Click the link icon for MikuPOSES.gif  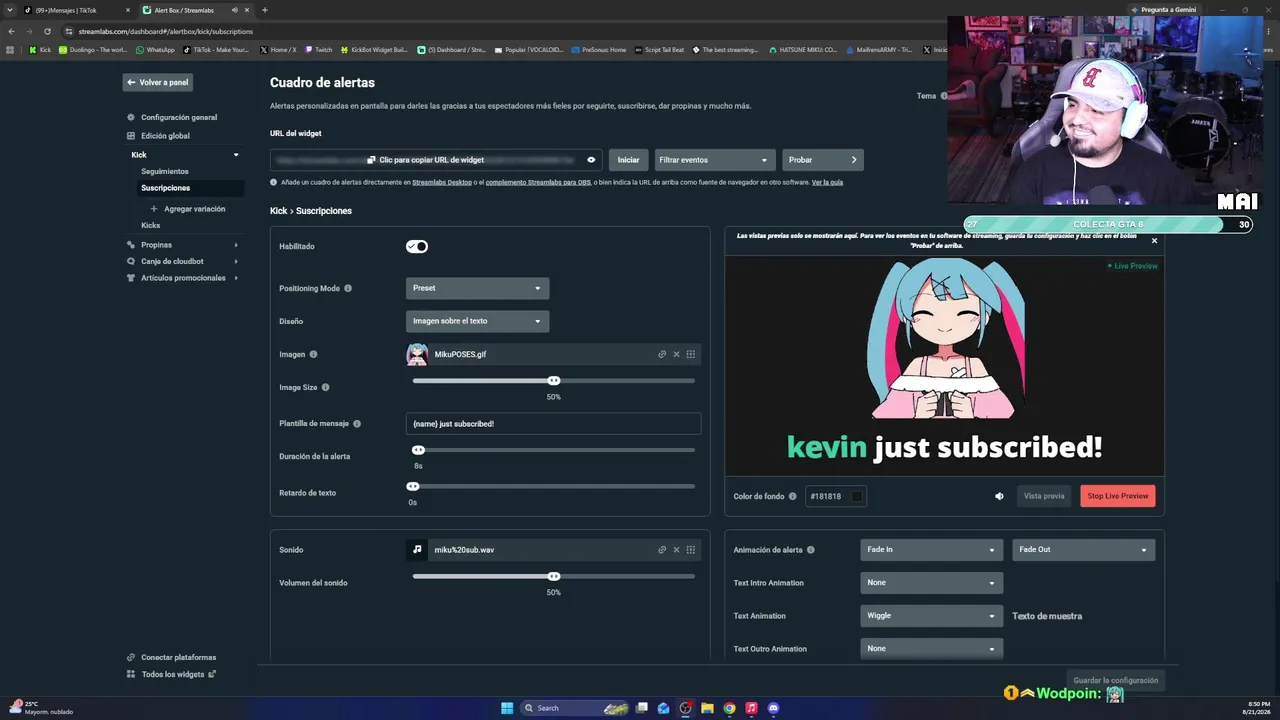coord(662,354)
